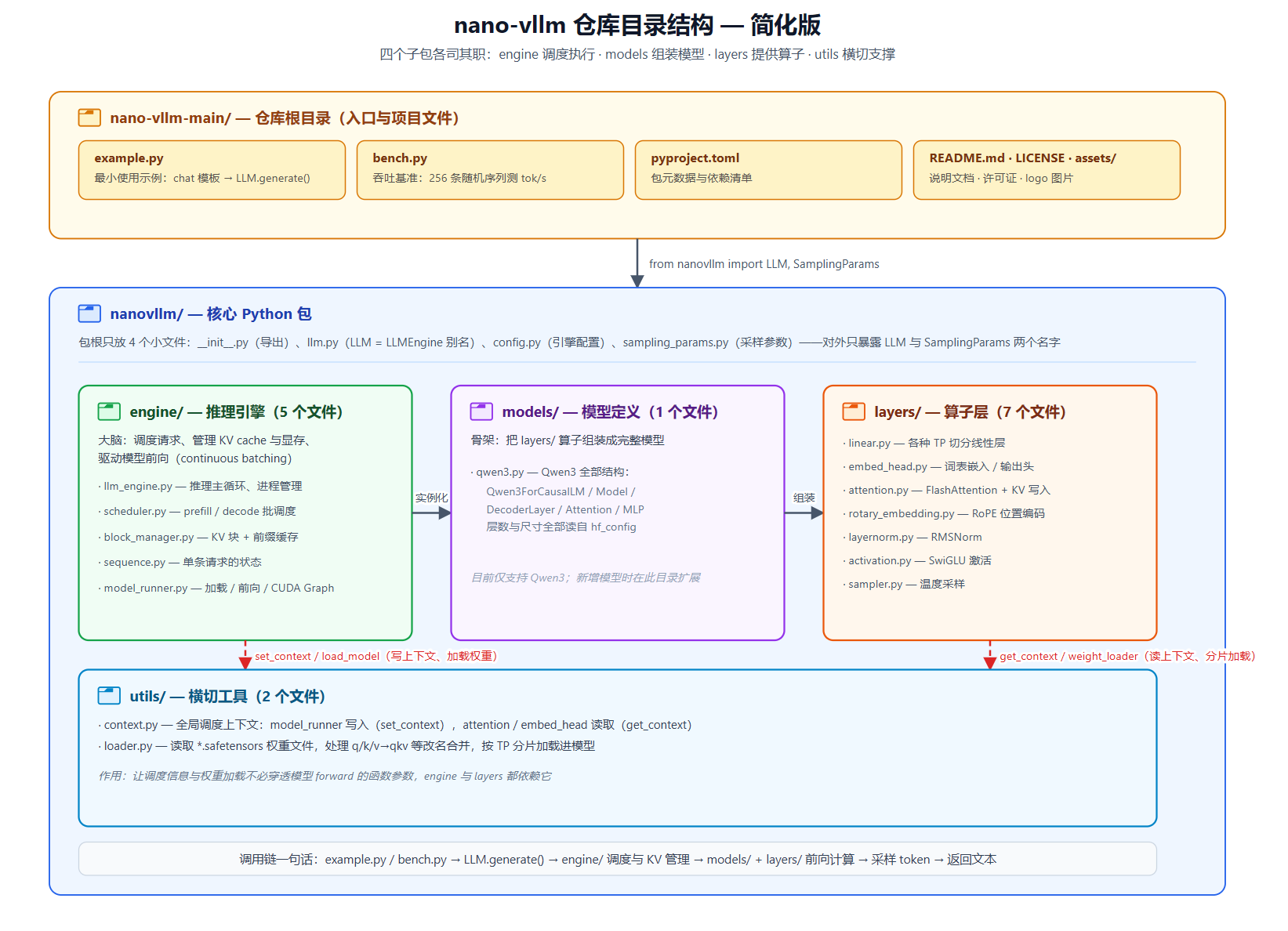Viewport: 1288px width, 931px height.
Task: Select the pyproject.toml file card
Action: tap(768, 170)
